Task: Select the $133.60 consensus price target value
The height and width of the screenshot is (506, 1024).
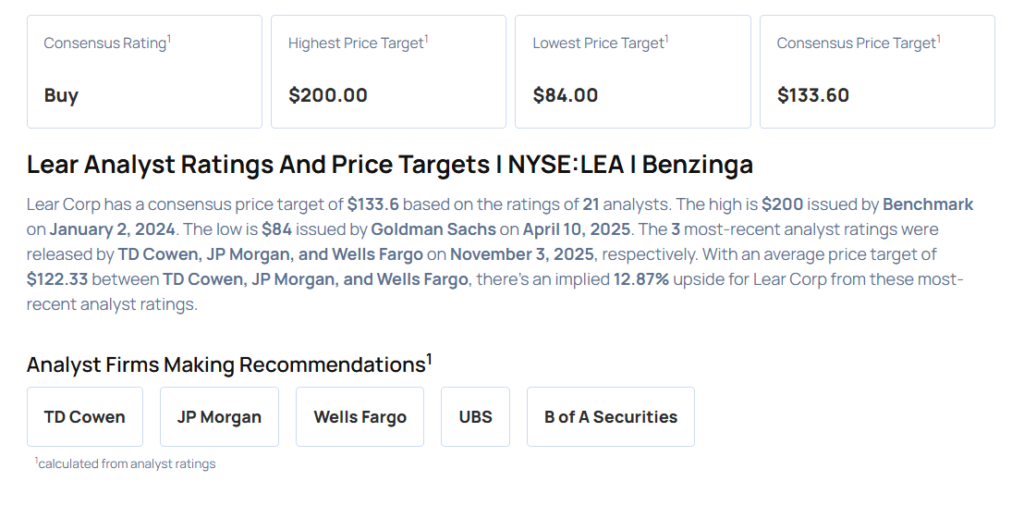Action: (813, 96)
